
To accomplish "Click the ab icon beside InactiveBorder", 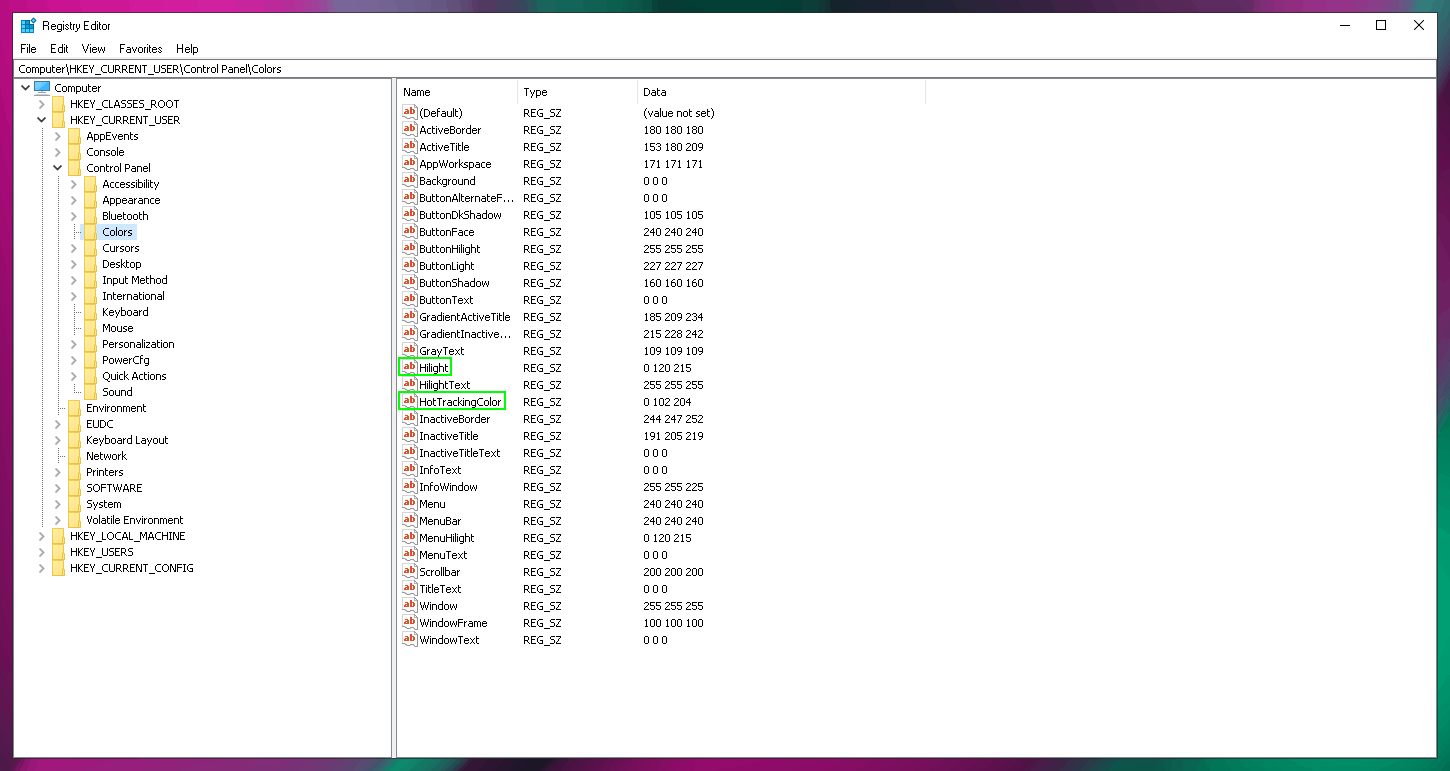I will [x=409, y=419].
